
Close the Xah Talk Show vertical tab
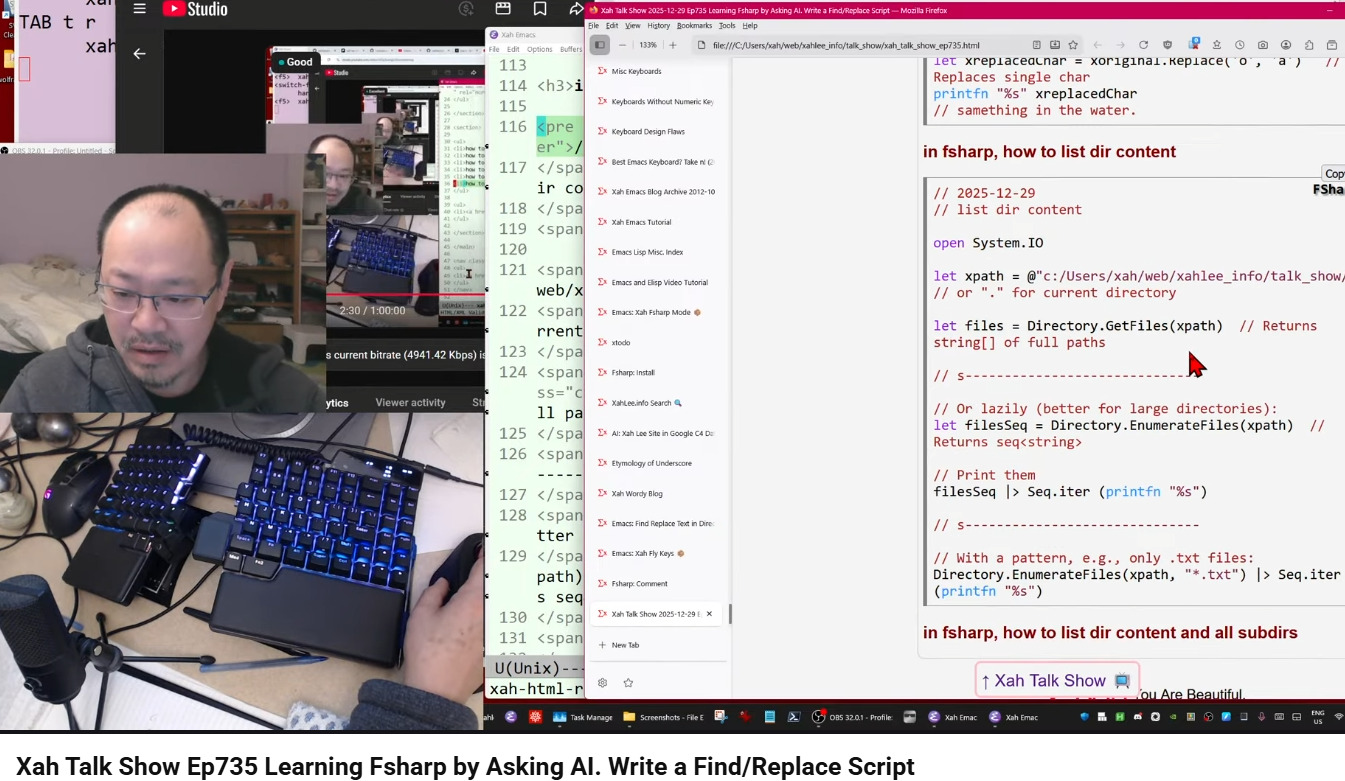(x=710, y=614)
